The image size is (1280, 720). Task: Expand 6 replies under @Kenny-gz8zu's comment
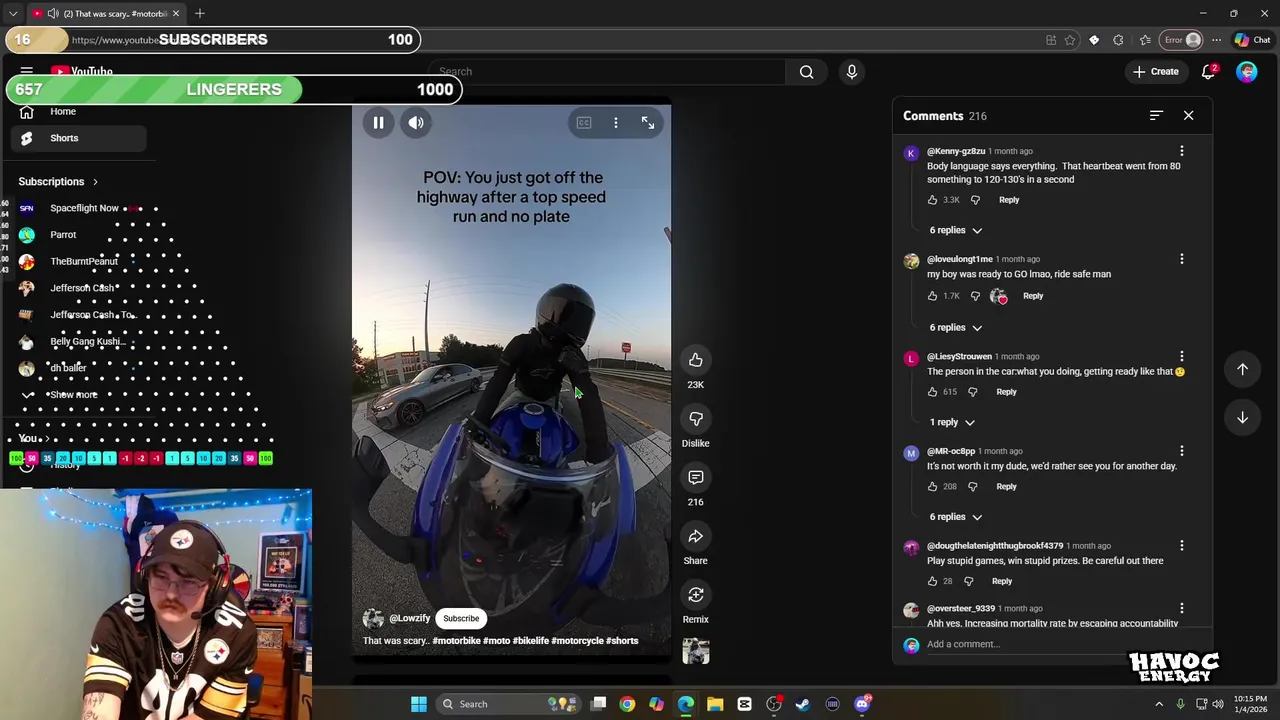(955, 230)
